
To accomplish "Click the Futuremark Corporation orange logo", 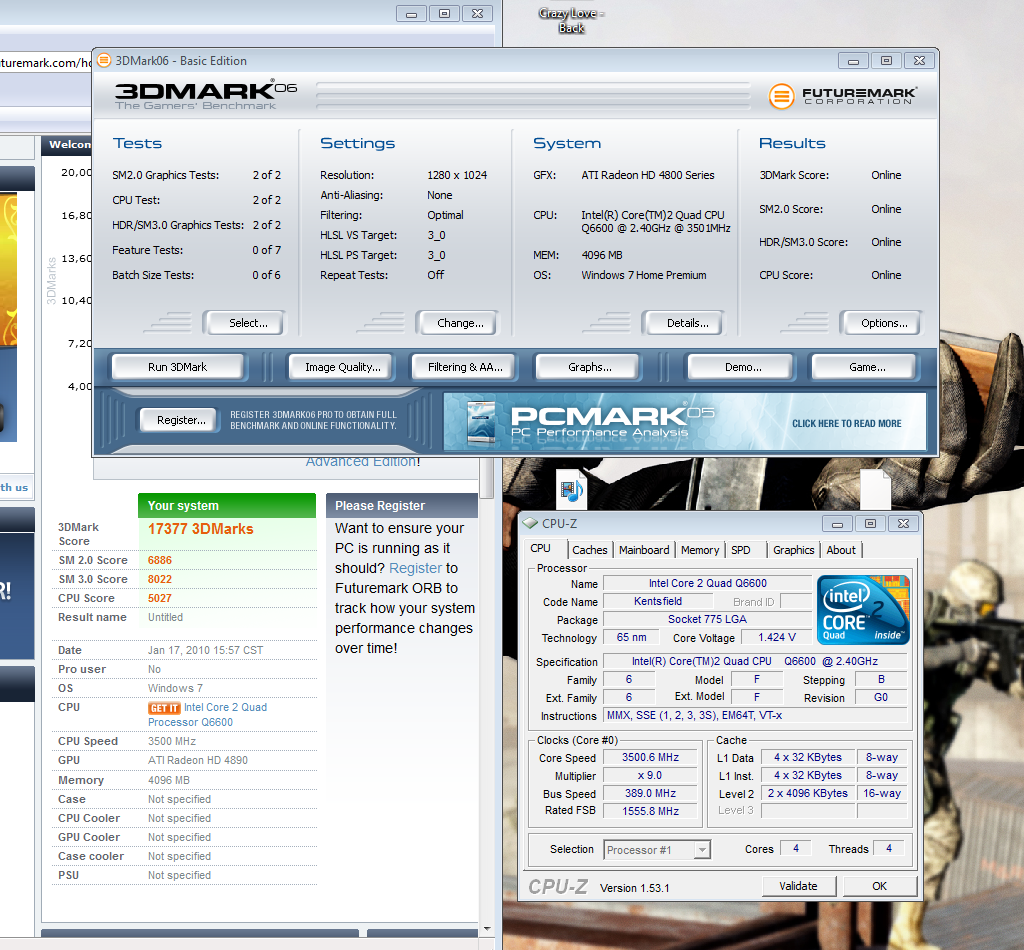I will click(x=781, y=97).
